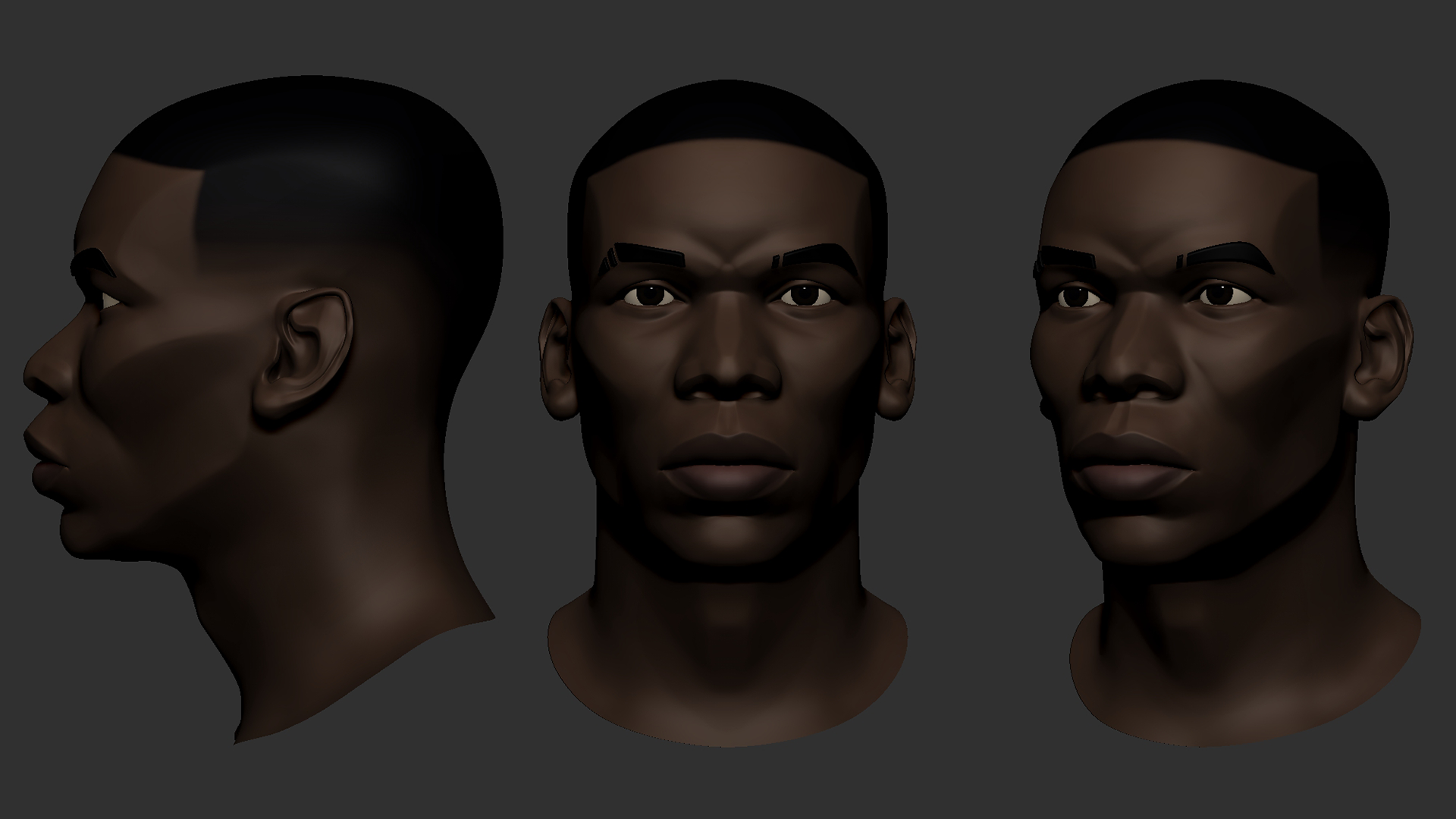Click the front-view head's right-side eye
The image size is (1456, 819).
tap(805, 293)
